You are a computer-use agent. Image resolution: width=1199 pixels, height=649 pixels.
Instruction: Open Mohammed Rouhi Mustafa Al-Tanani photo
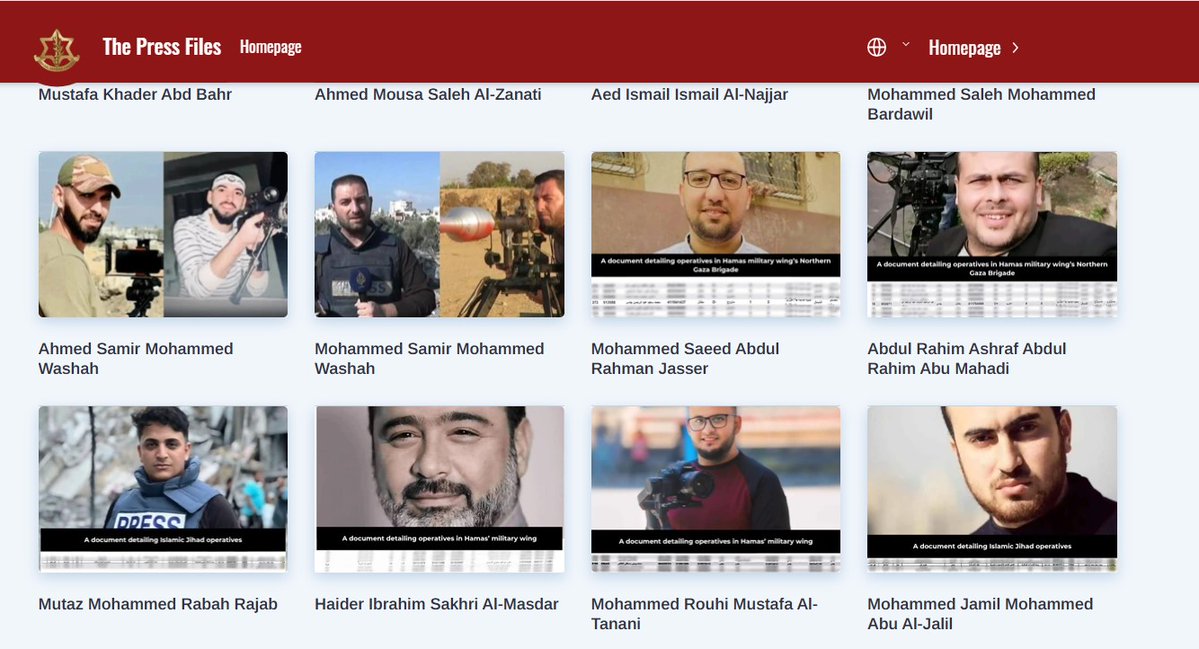click(x=716, y=488)
